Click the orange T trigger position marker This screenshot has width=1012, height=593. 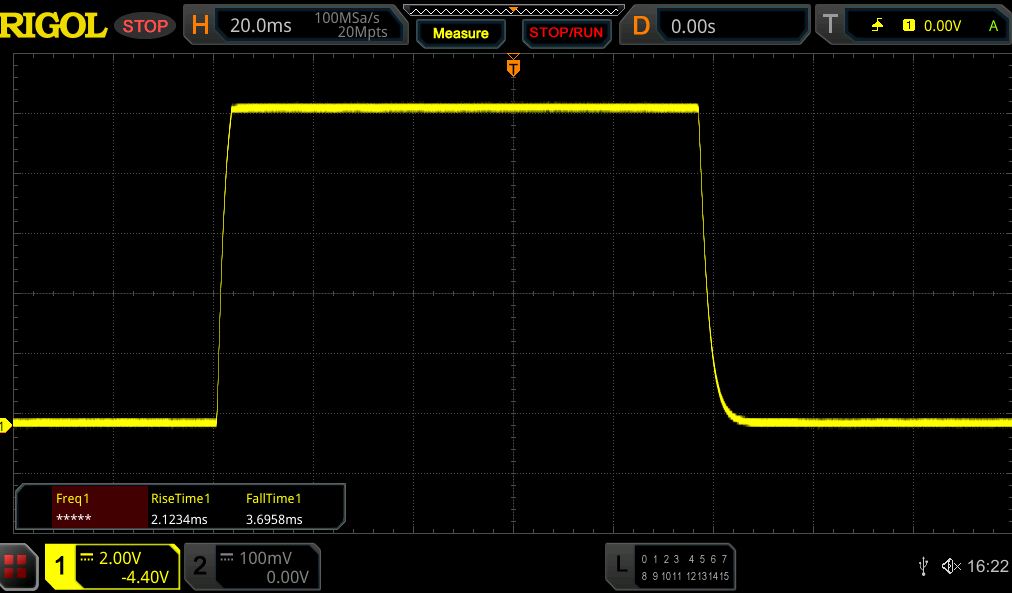tap(513, 67)
